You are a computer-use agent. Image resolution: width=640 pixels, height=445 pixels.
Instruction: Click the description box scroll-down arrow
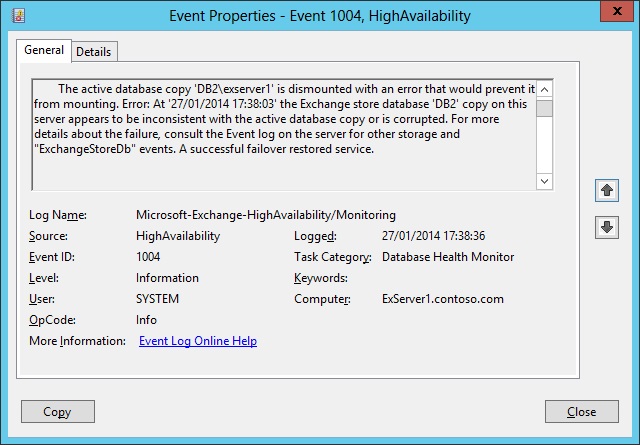[544, 181]
